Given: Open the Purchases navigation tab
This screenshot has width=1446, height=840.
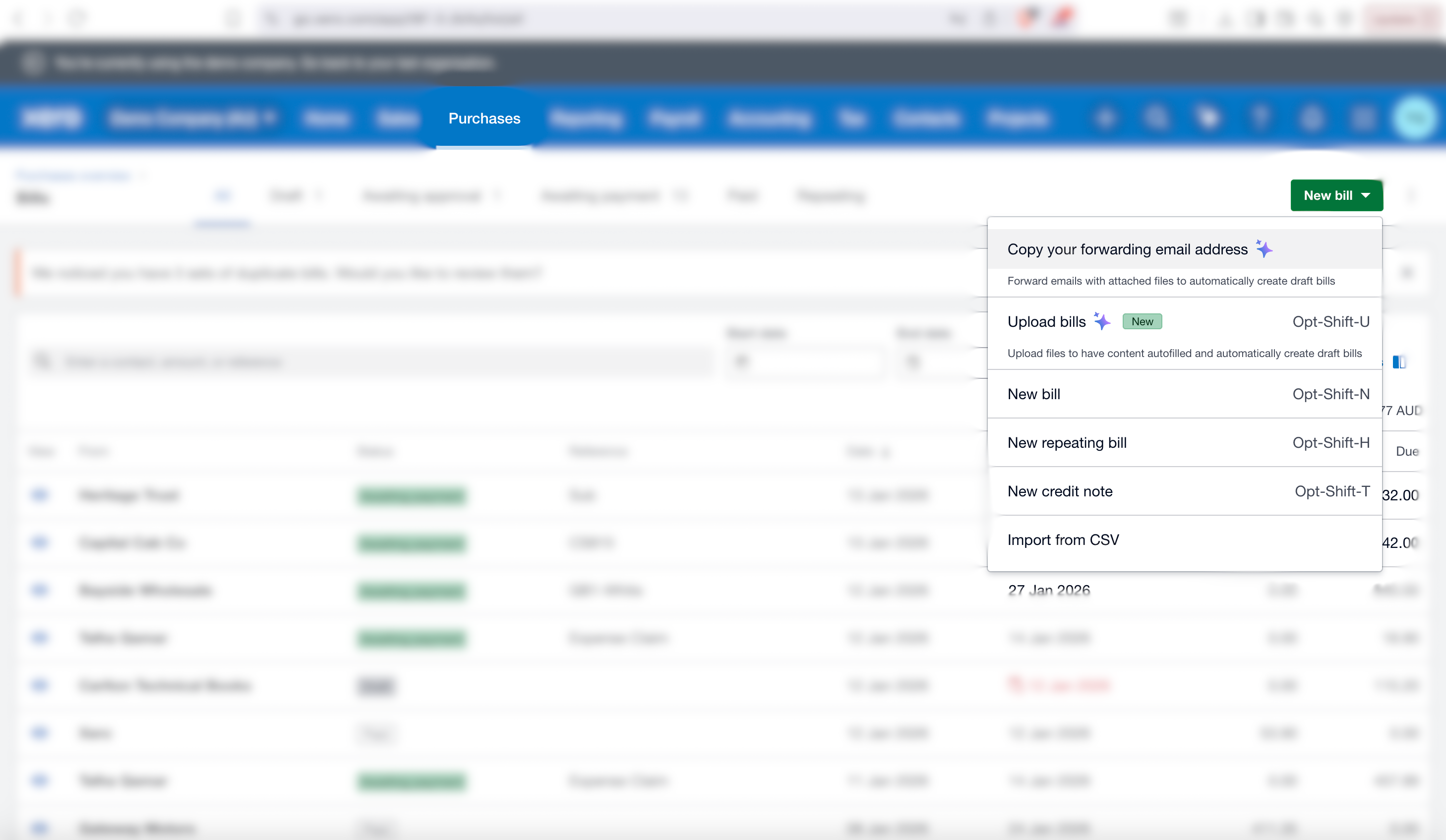Looking at the screenshot, I should coord(483,119).
